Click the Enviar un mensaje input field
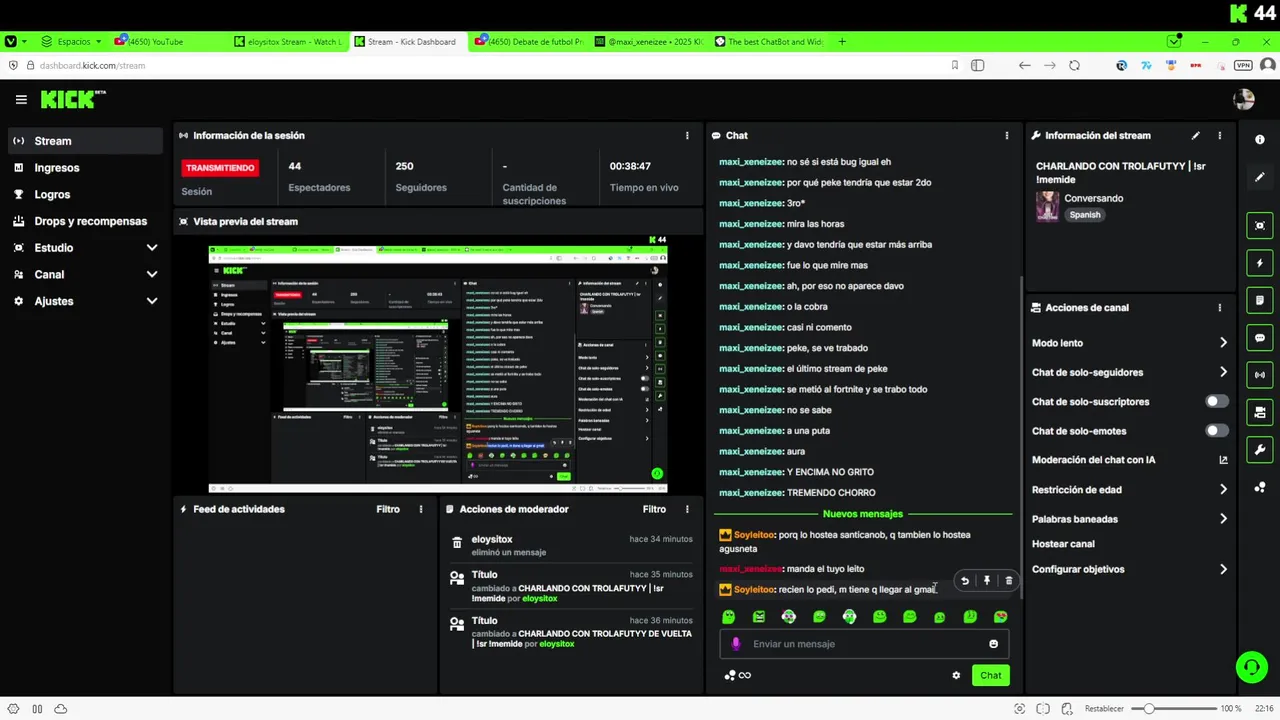This screenshot has width=1280, height=720. point(864,644)
